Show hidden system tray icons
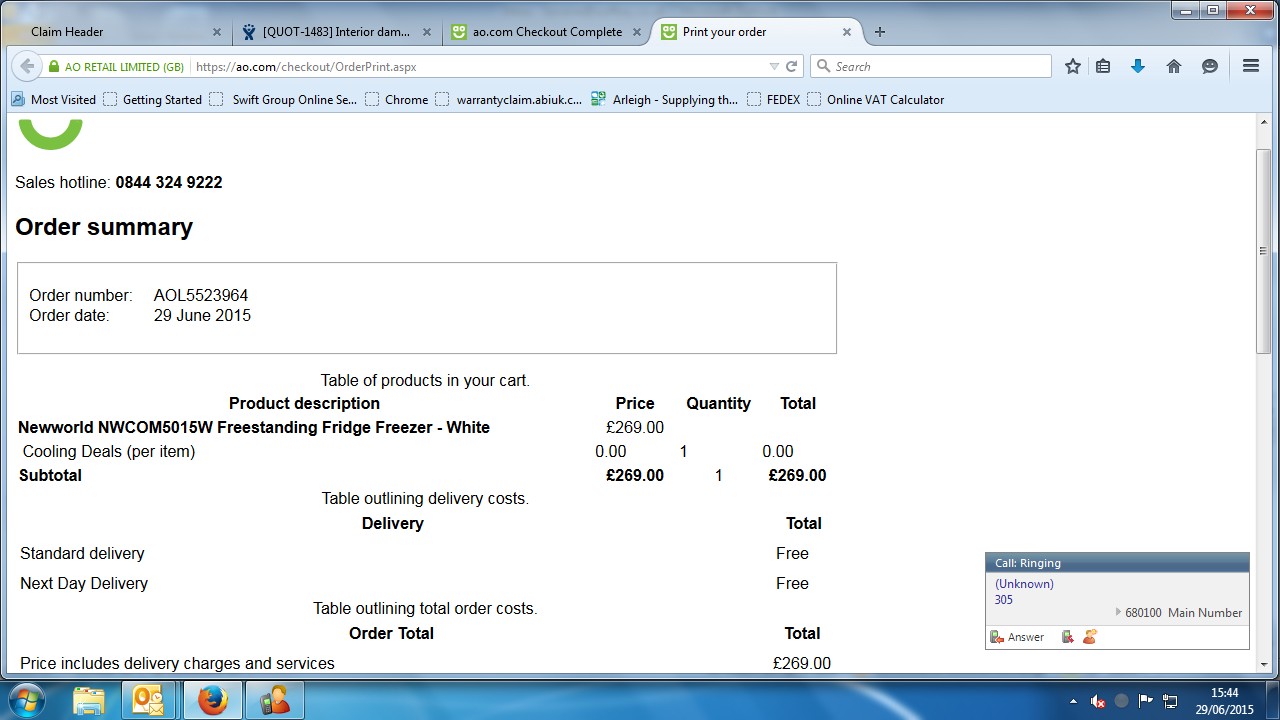 tap(1074, 701)
